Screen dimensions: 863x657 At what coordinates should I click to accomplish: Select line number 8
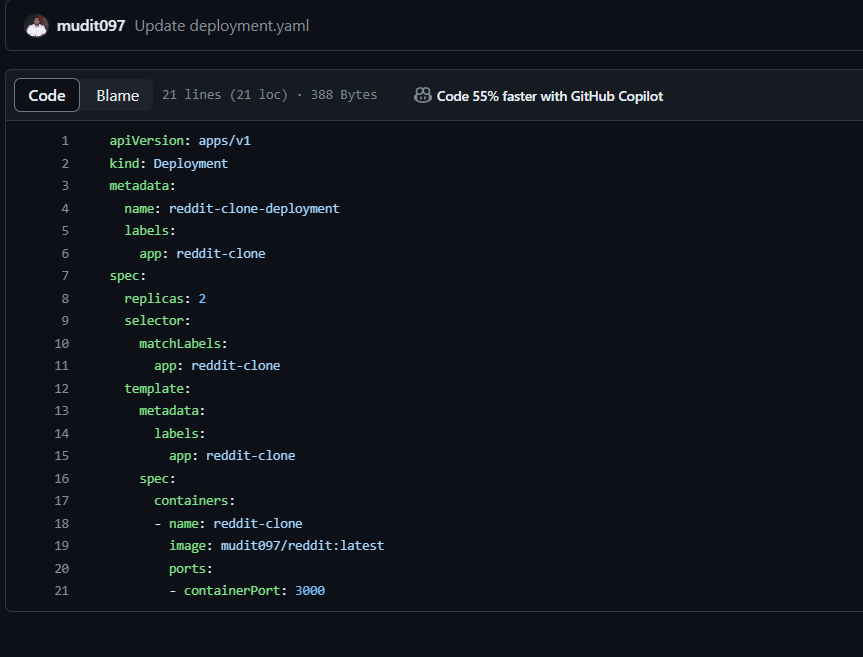(x=65, y=299)
